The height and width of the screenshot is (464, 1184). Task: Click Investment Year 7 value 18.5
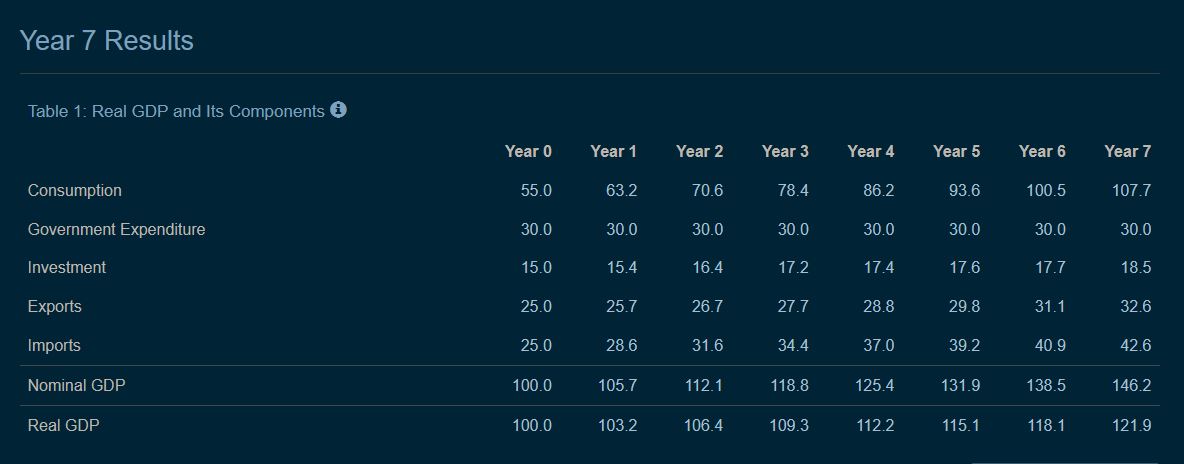(x=1136, y=268)
